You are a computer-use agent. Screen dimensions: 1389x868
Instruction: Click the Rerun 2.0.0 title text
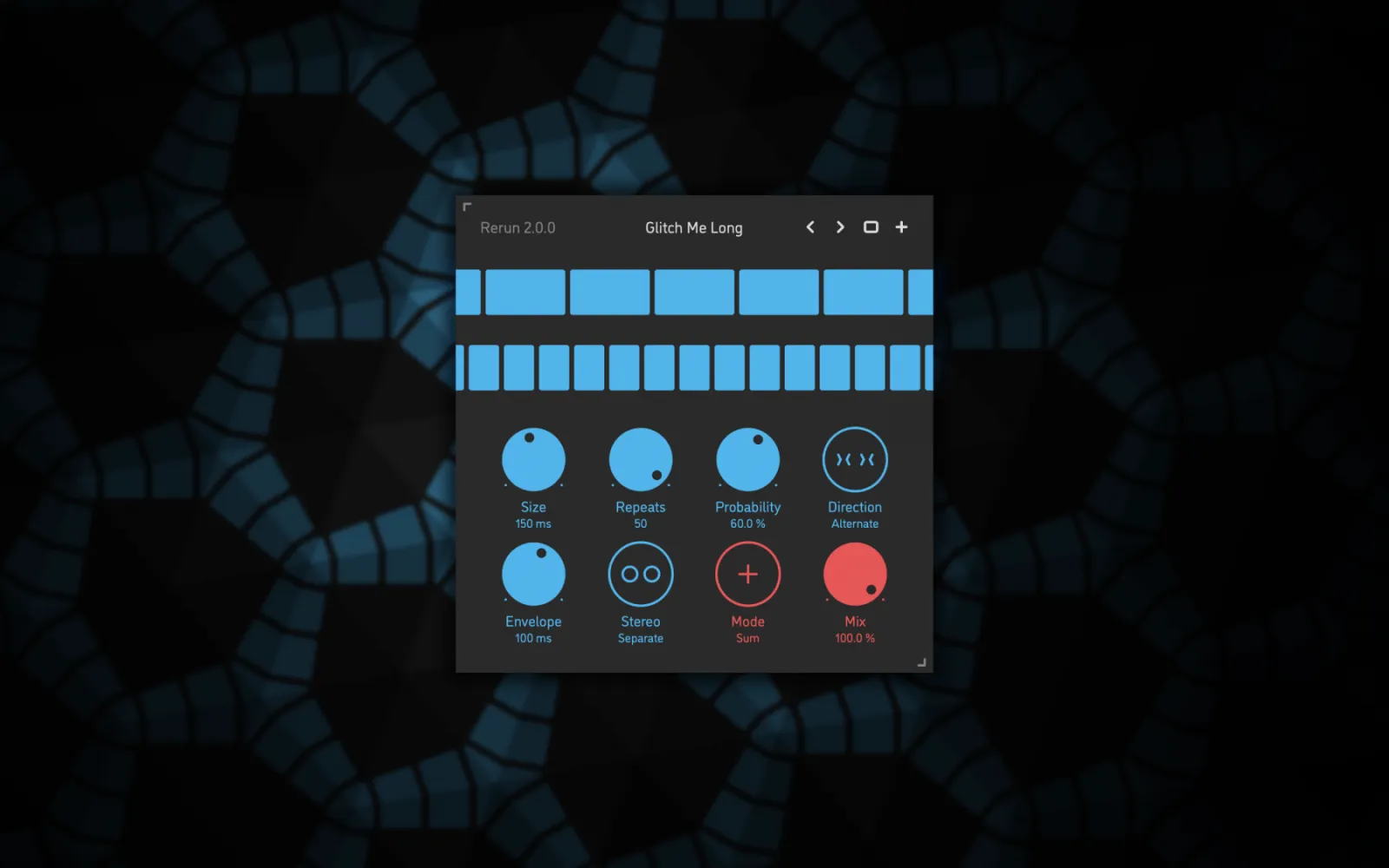pos(517,228)
